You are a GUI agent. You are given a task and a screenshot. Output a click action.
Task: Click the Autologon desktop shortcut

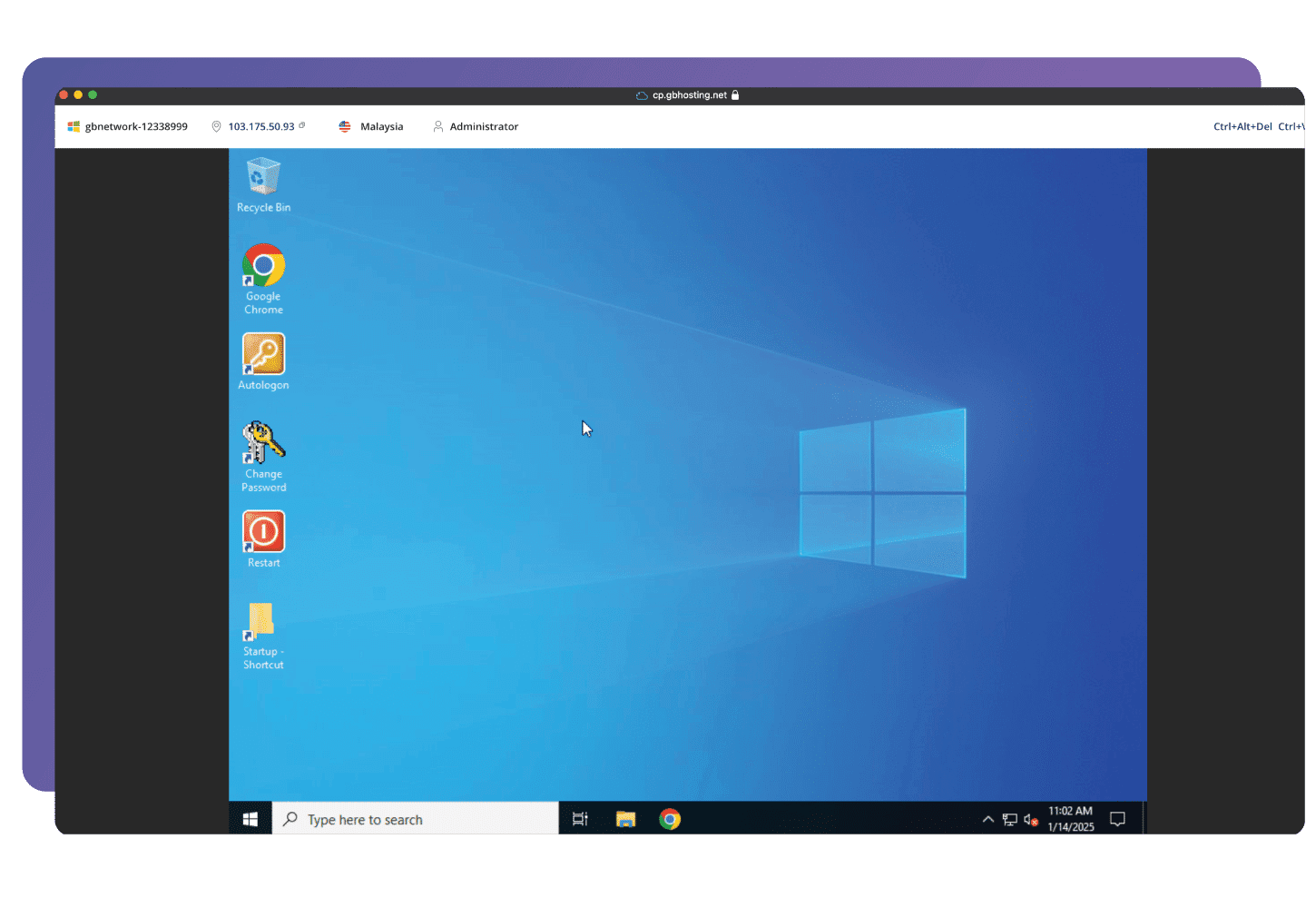263,354
